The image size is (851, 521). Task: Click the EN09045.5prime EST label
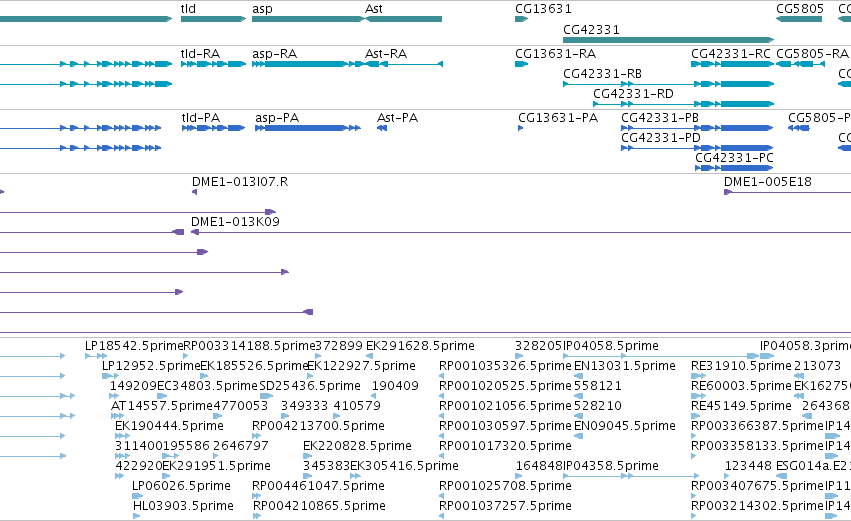pyautogui.click(x=625, y=426)
